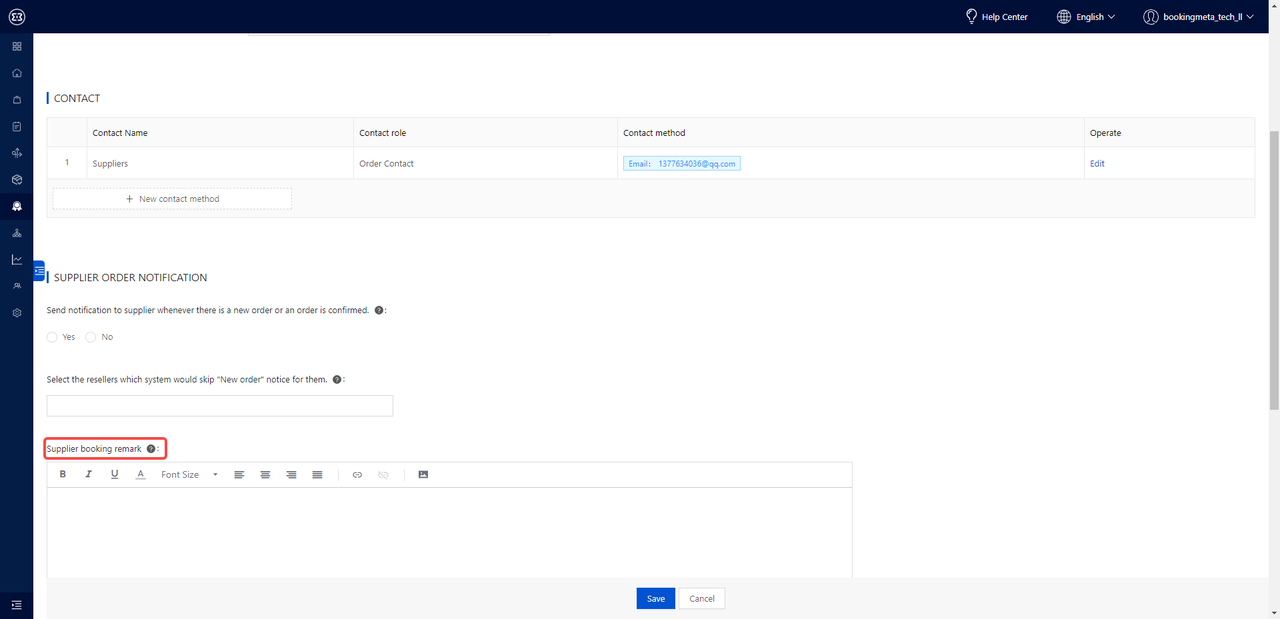Open the Help Center
1280x619 pixels.
point(996,17)
